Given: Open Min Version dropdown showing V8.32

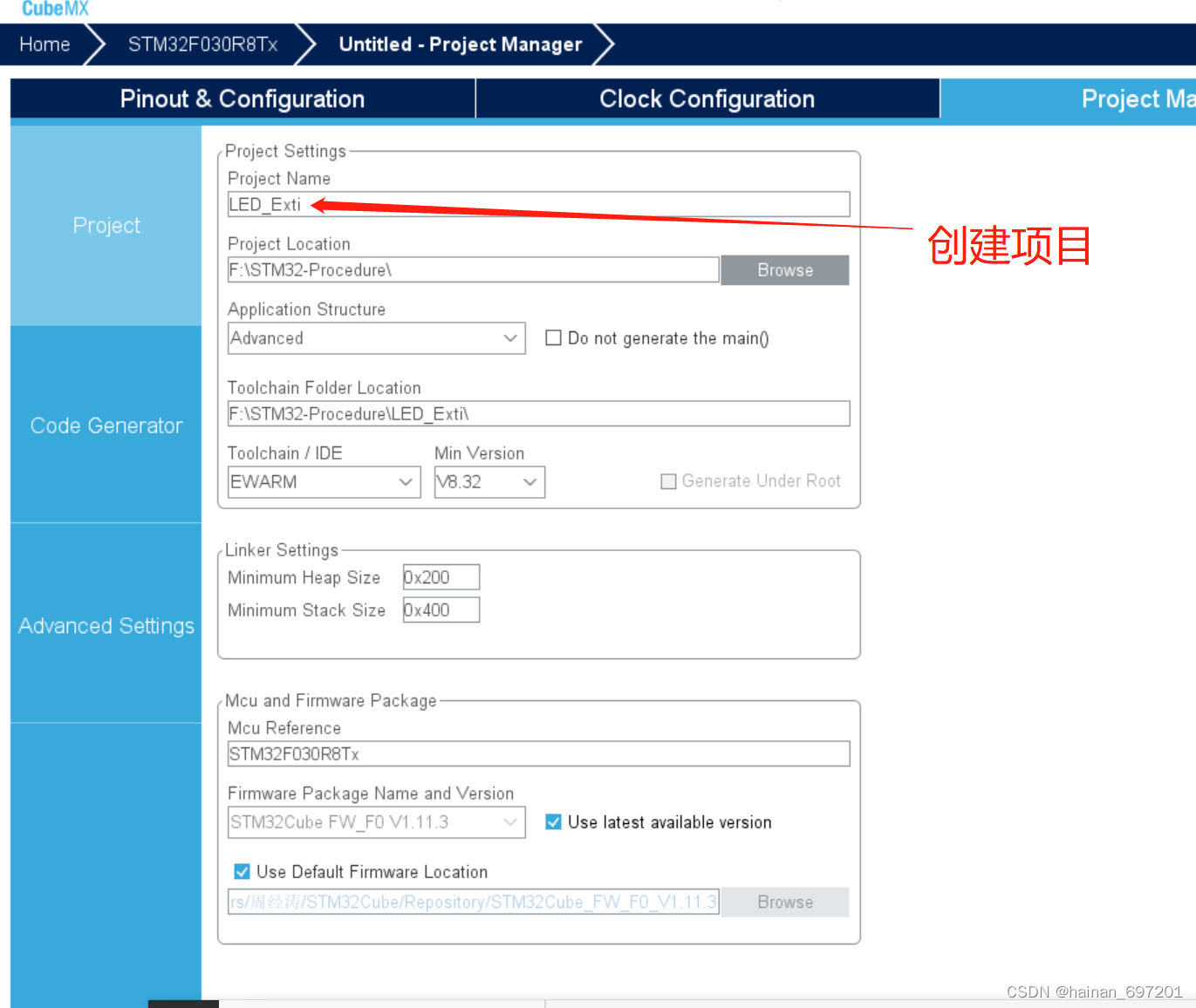Looking at the screenshot, I should [x=489, y=482].
